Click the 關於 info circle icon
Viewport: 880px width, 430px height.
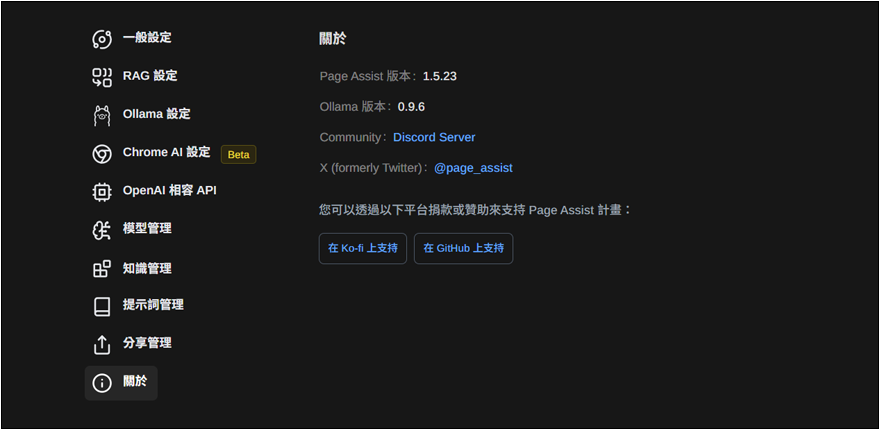(102, 383)
